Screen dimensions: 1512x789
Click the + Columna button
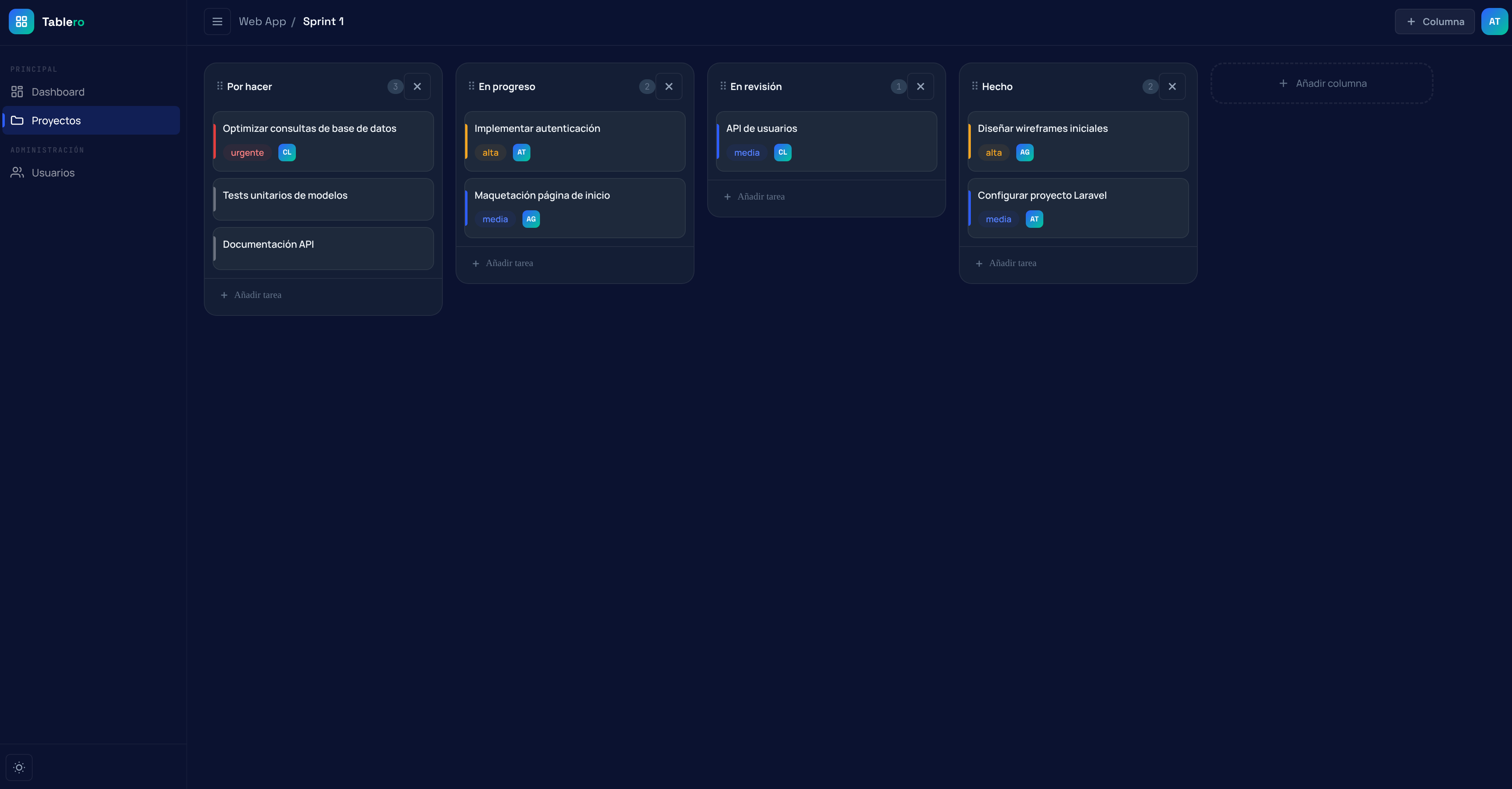(1434, 22)
